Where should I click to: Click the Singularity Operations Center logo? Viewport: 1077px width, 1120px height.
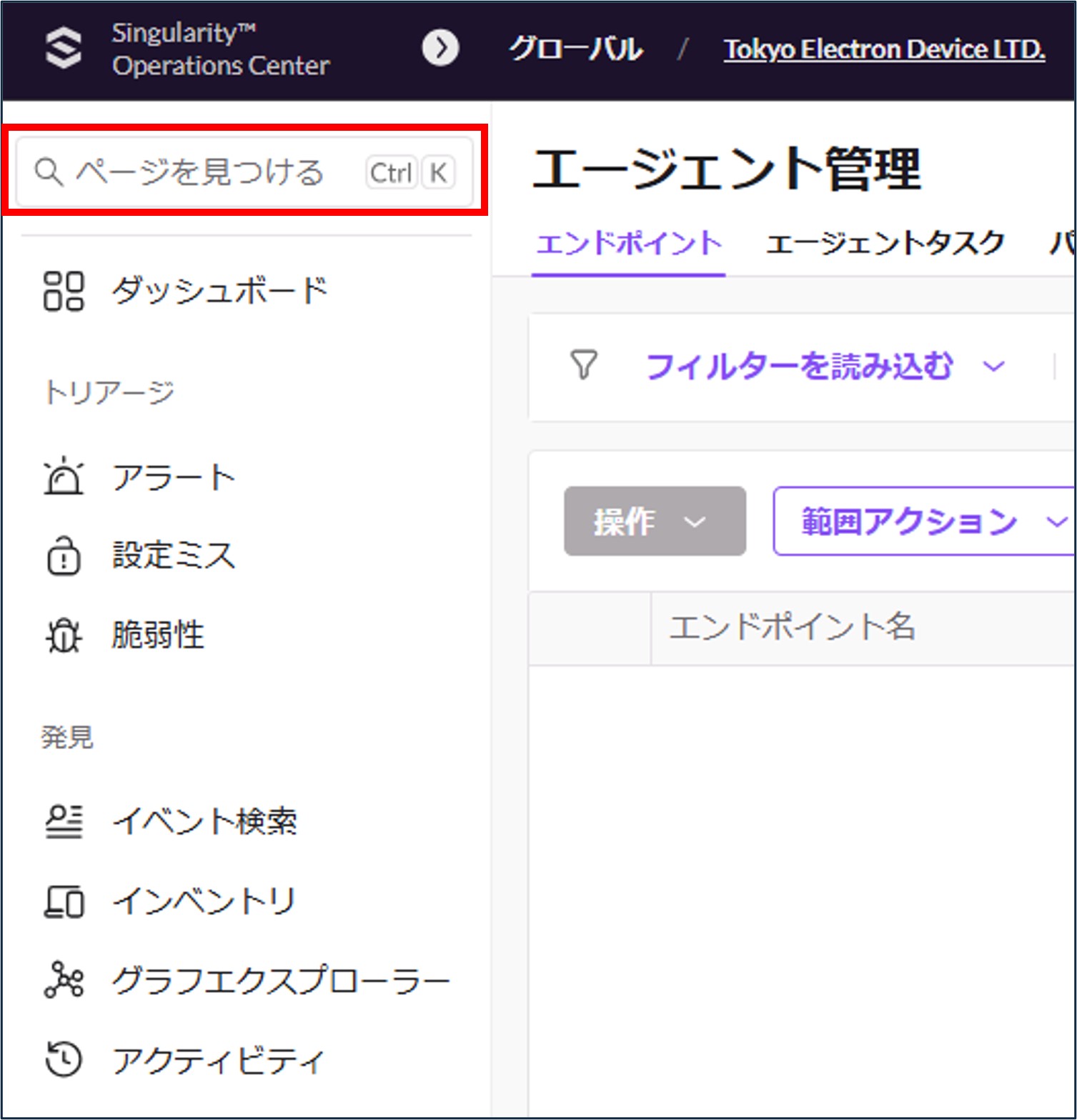coord(64,49)
